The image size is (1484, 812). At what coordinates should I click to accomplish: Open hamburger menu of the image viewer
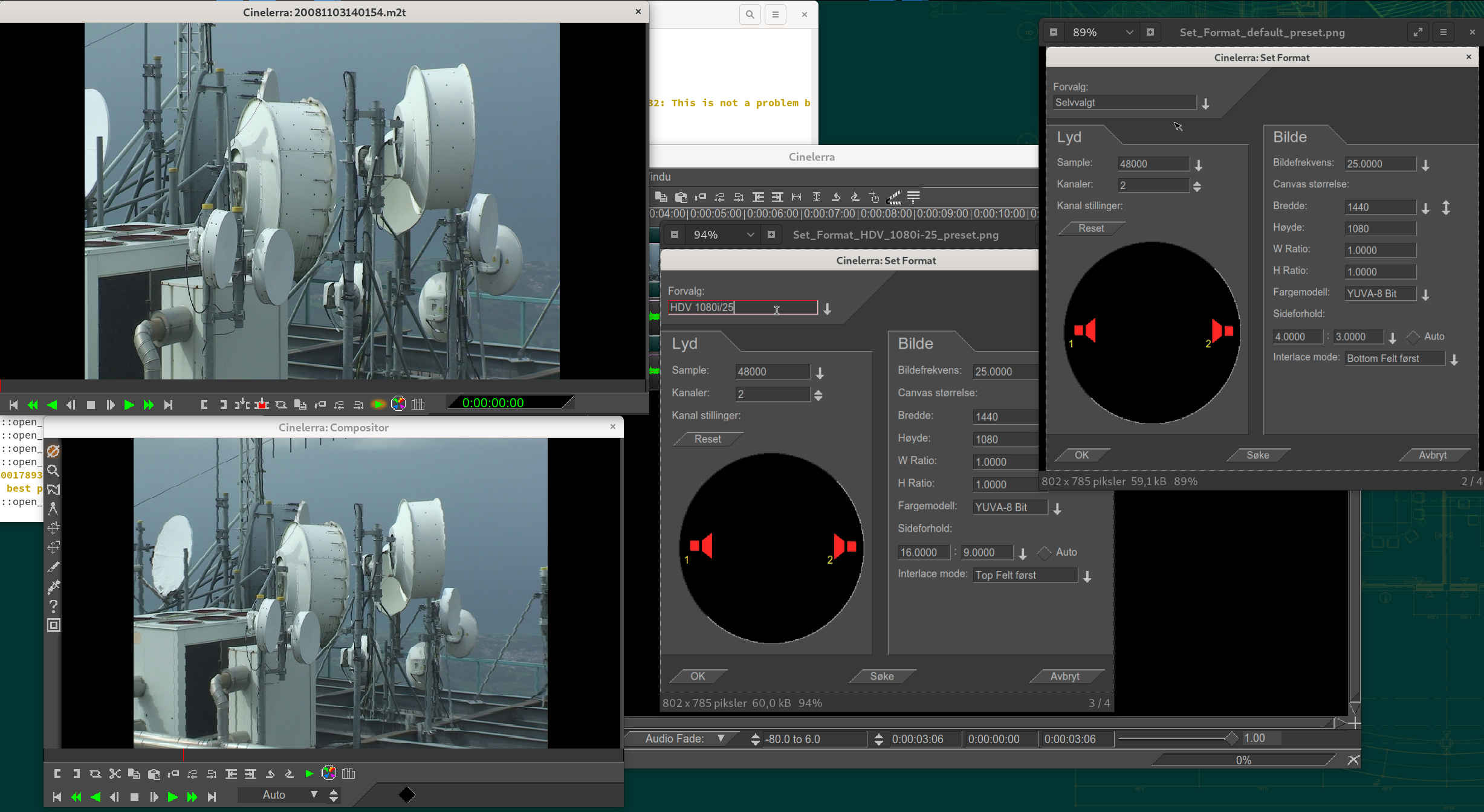[x=1443, y=32]
